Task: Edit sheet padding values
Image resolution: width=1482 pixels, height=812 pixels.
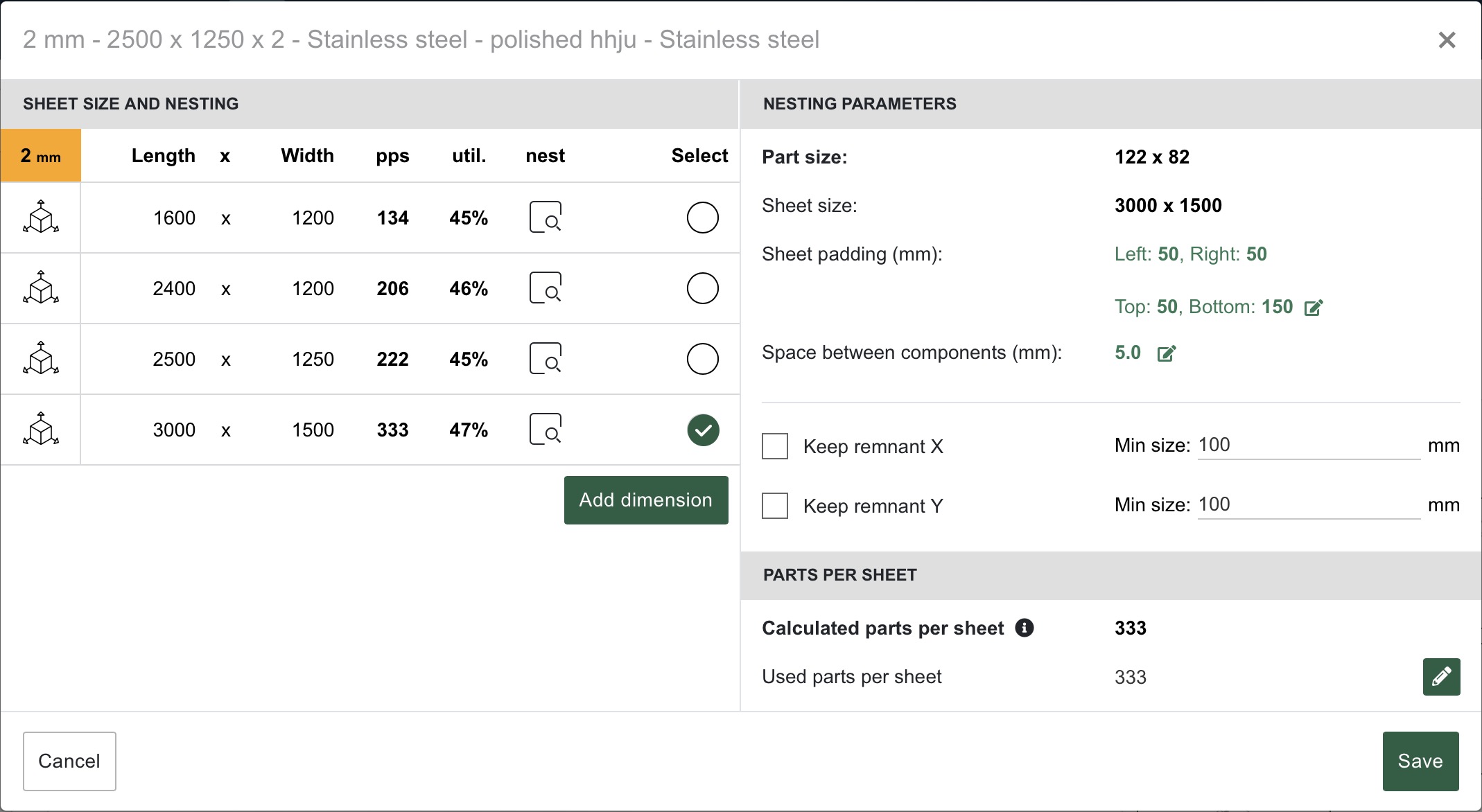Action: (x=1314, y=308)
